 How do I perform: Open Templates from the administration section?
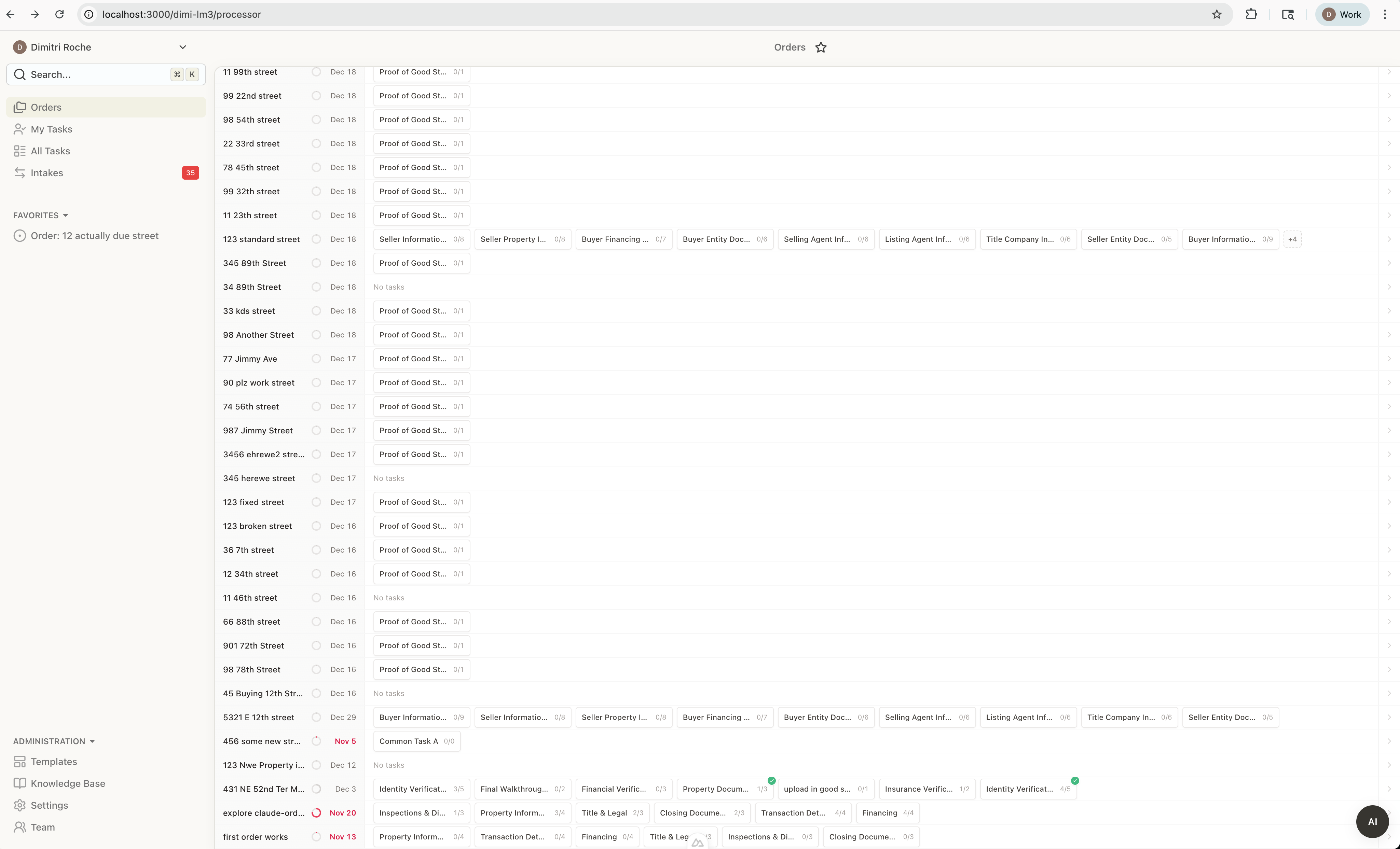[x=53, y=762]
